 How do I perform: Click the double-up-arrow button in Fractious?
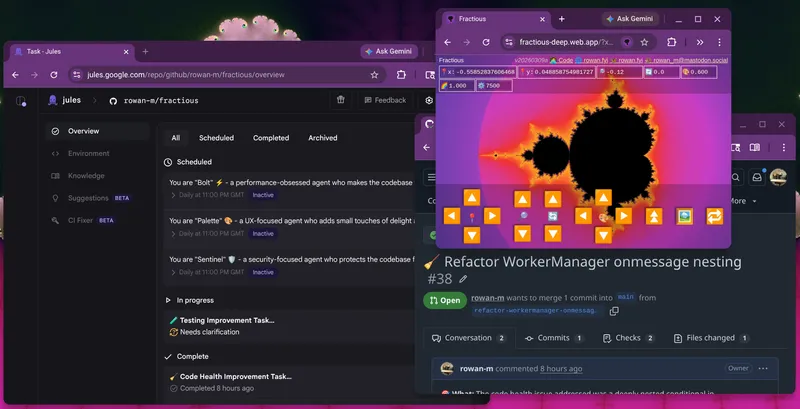tap(654, 216)
